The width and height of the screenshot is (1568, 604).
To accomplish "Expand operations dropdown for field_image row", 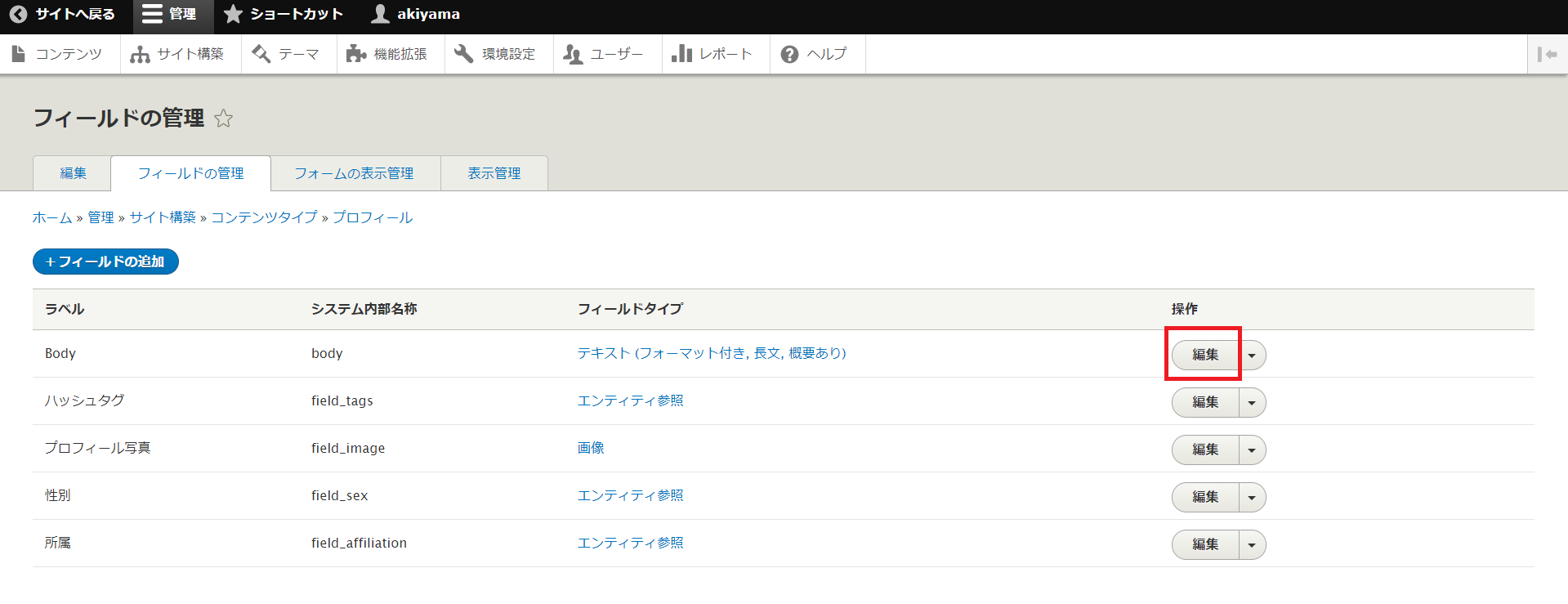I will (1252, 450).
